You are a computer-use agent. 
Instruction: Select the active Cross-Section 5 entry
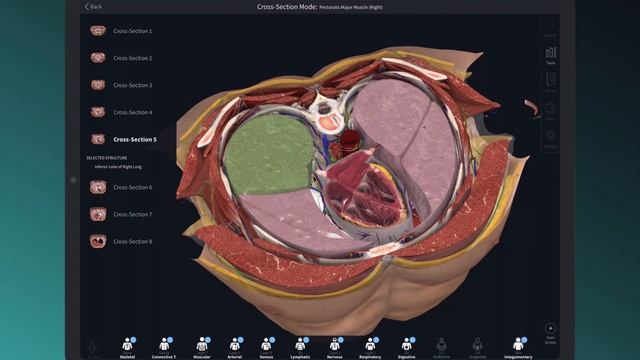click(123, 139)
